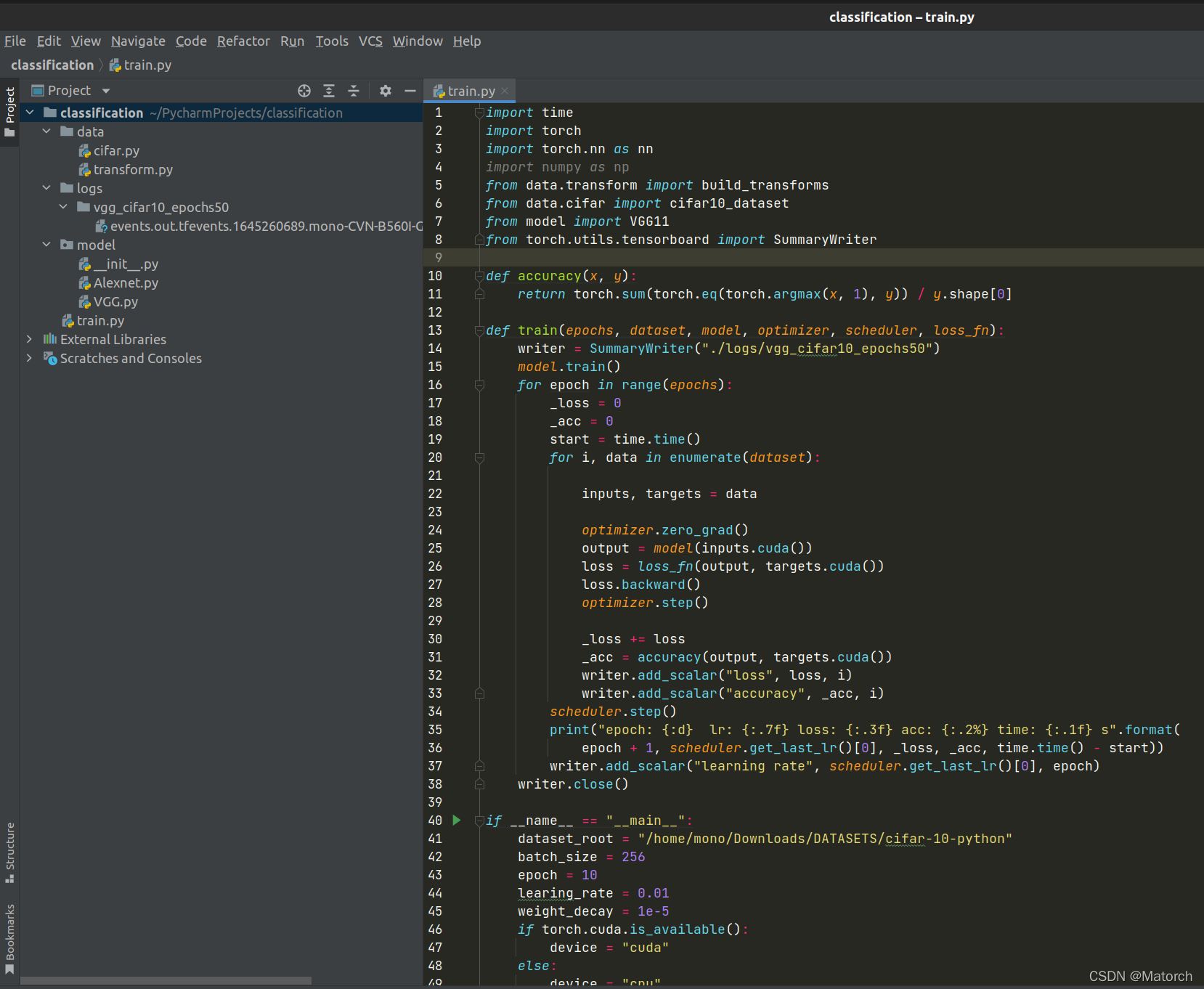
Task: Fold the enumerate loop at line 20
Action: [479, 457]
